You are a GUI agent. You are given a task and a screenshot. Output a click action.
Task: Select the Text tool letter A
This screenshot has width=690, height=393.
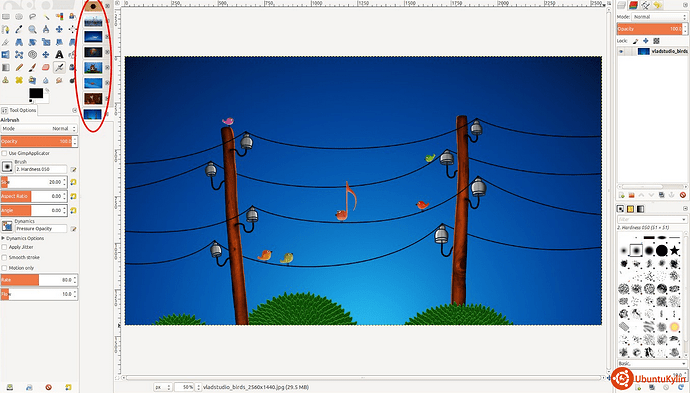(59, 55)
